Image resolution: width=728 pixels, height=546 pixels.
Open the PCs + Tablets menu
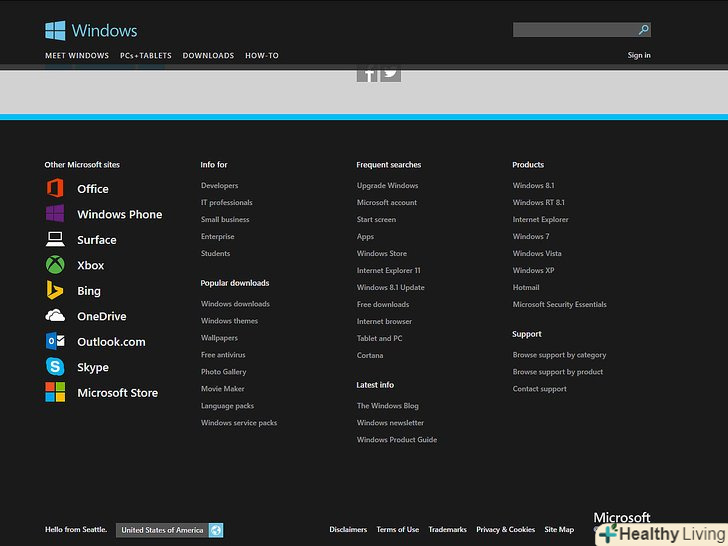146,56
